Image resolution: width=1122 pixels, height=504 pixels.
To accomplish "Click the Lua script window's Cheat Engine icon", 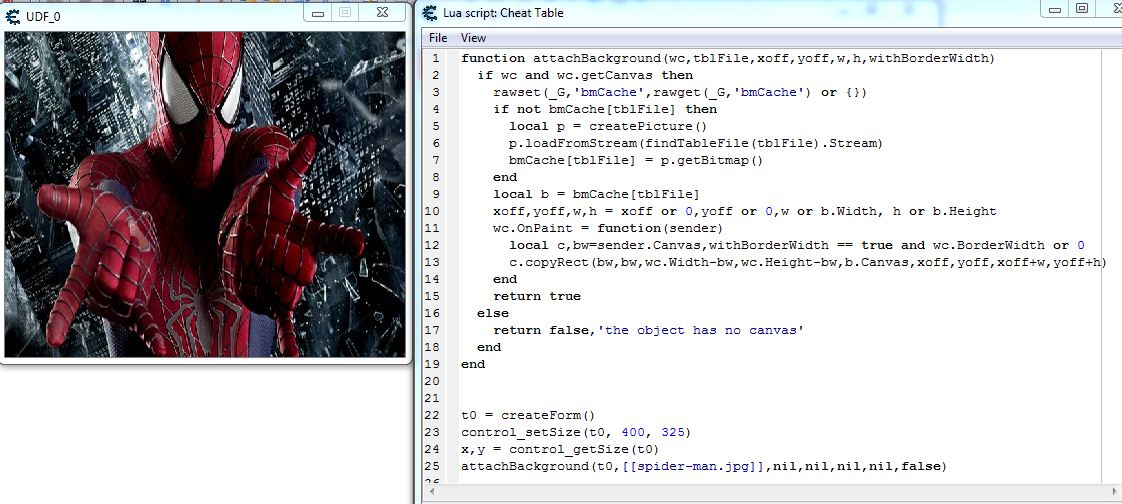I will coord(430,13).
